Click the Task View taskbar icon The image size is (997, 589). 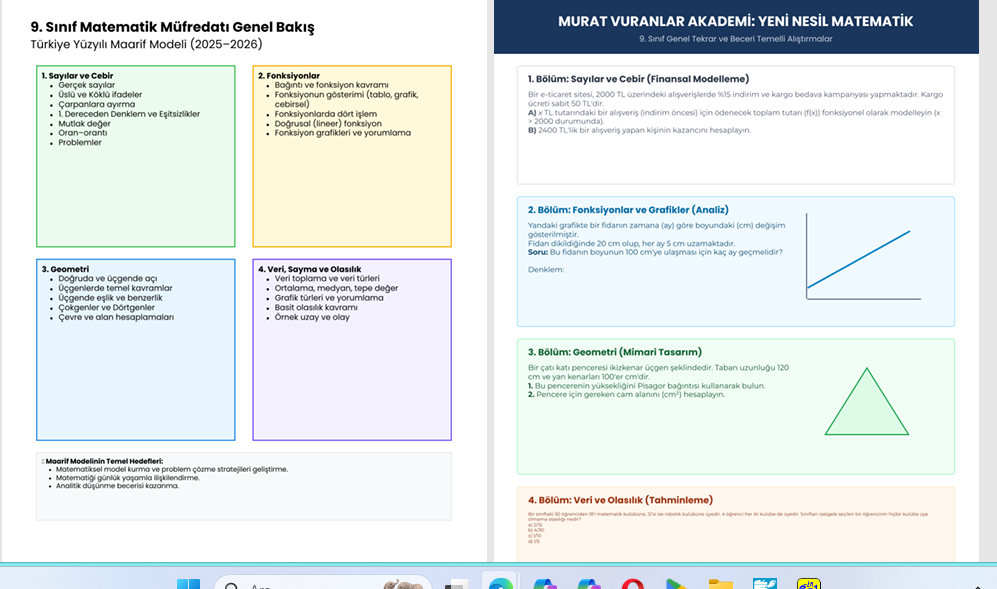pyautogui.click(x=457, y=584)
